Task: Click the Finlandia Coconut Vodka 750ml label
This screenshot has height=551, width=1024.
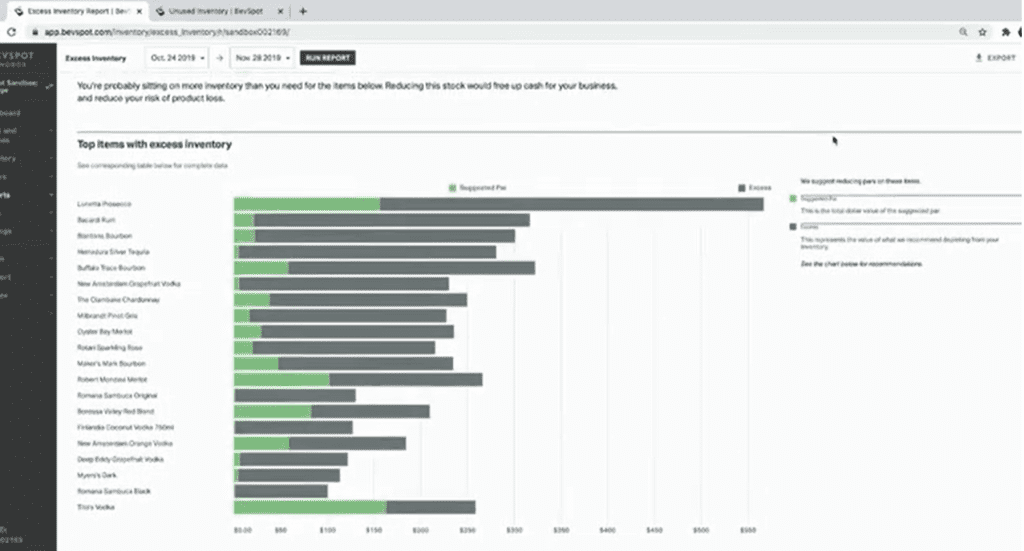Action: point(125,428)
